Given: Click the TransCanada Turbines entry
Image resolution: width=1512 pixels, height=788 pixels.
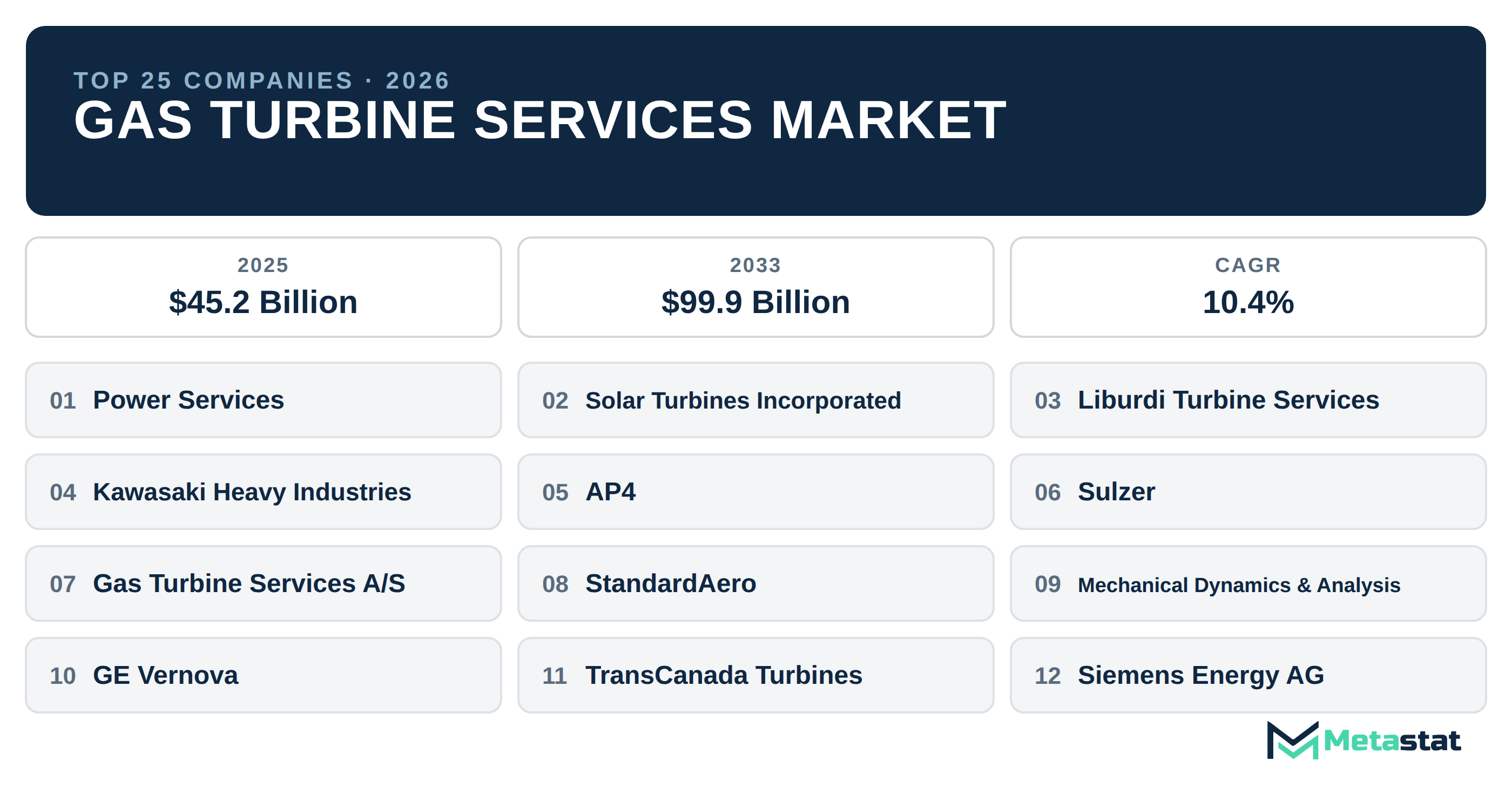Looking at the screenshot, I should pos(755,675).
